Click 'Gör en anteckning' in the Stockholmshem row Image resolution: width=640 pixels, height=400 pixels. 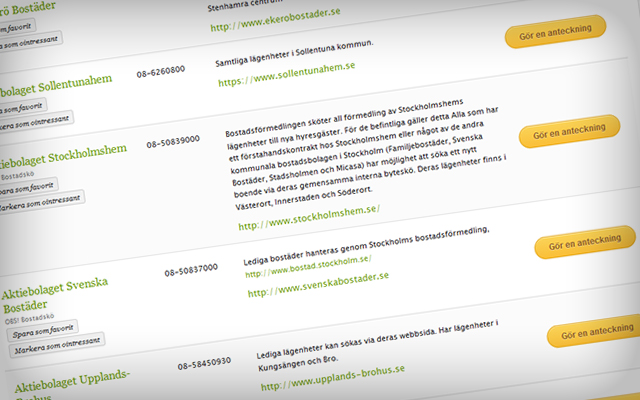coord(569,131)
